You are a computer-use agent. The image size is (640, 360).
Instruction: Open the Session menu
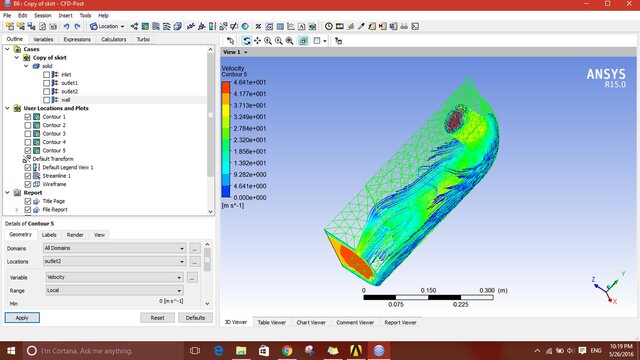click(42, 16)
